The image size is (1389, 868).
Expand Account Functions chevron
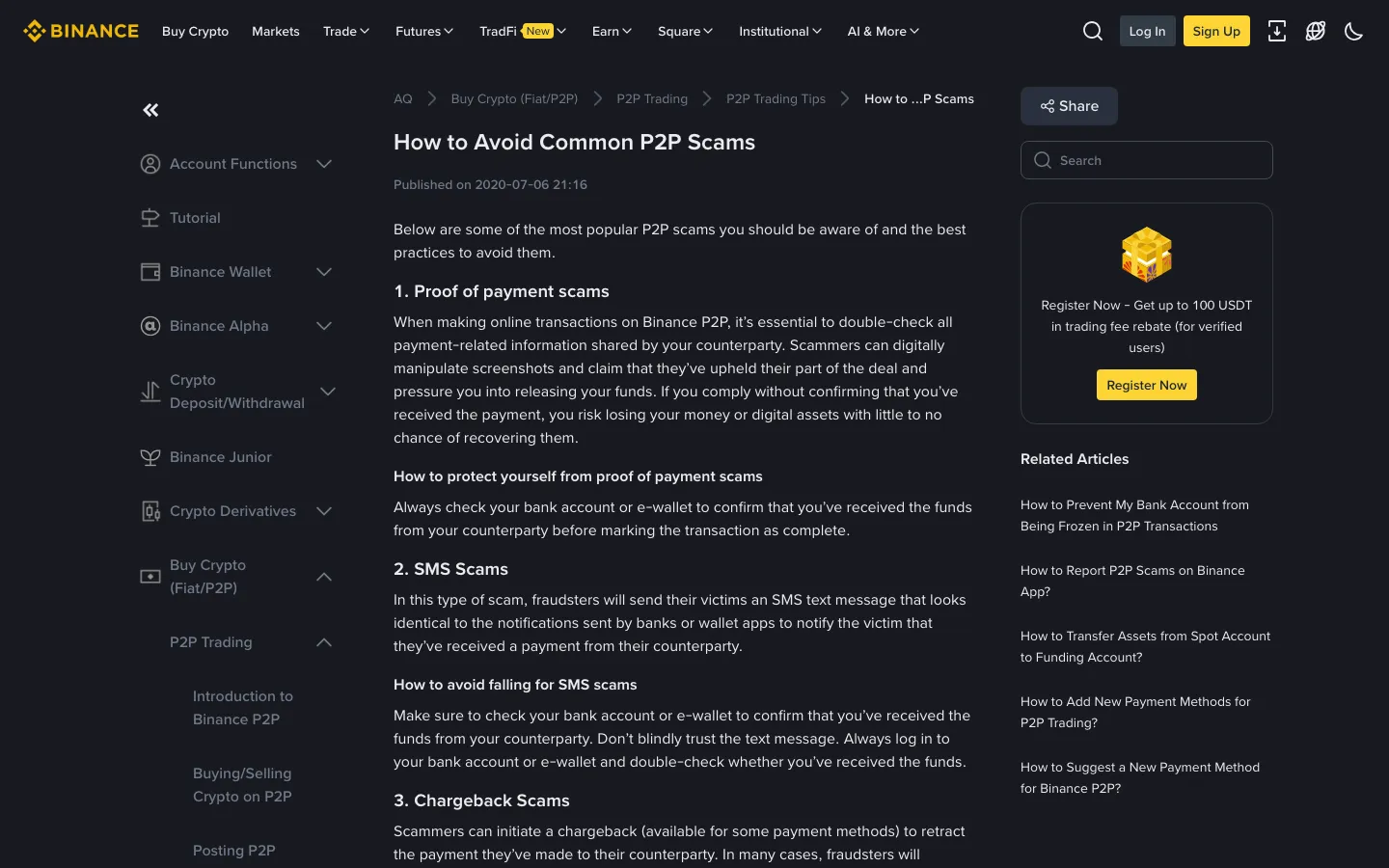click(x=324, y=164)
